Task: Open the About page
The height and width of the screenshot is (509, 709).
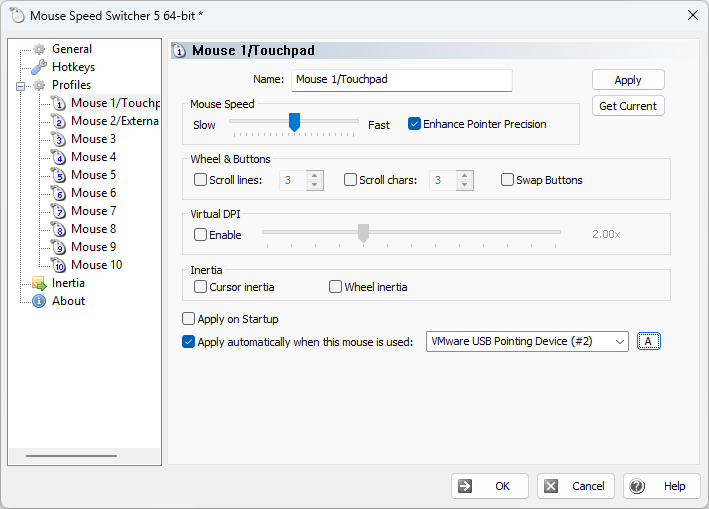Action: [68, 301]
